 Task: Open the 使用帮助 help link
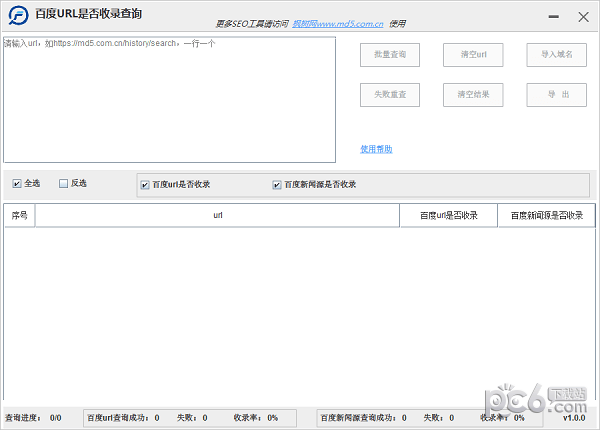376,149
